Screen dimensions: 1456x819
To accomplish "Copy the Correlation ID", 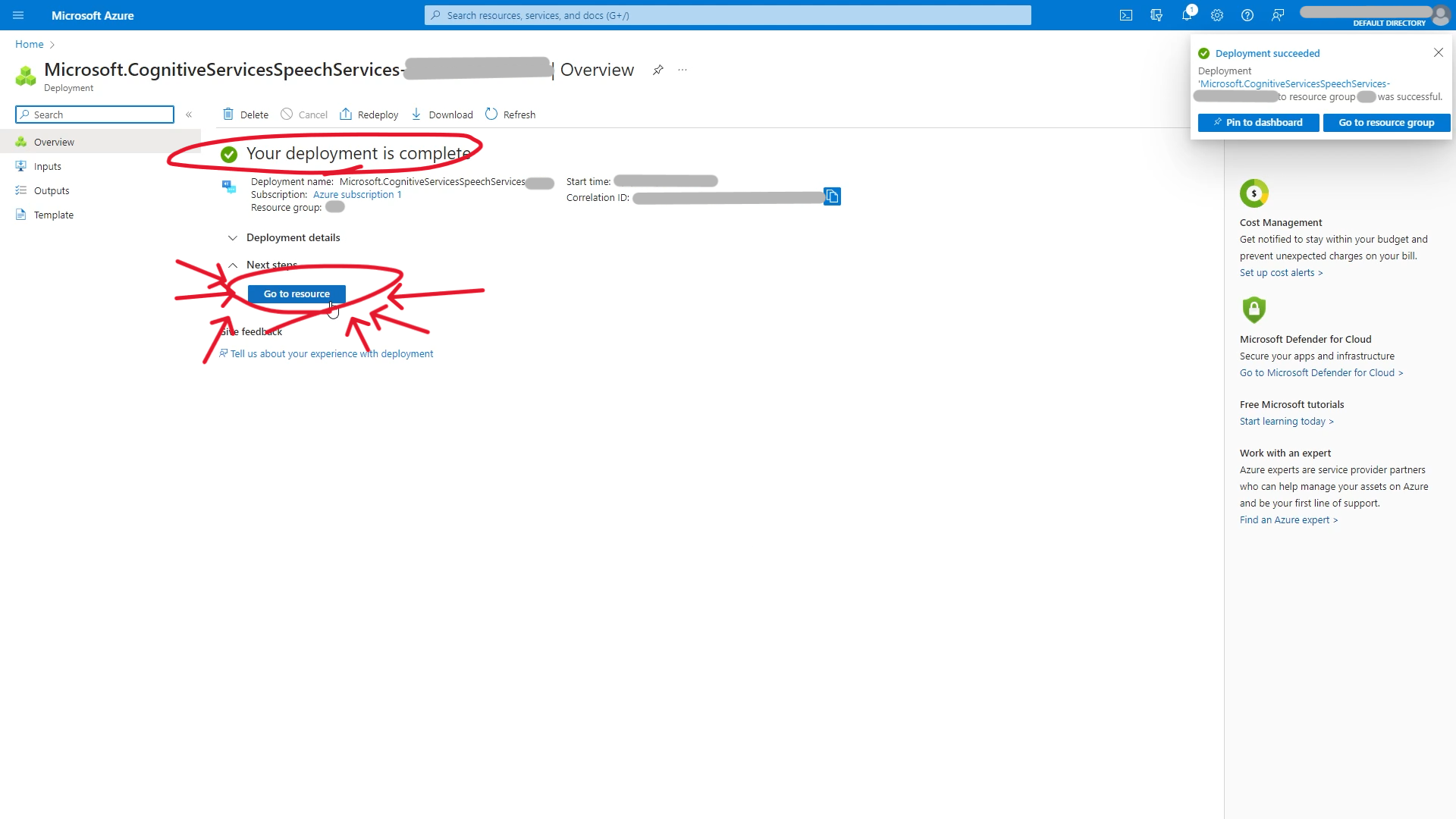I will pyautogui.click(x=832, y=197).
